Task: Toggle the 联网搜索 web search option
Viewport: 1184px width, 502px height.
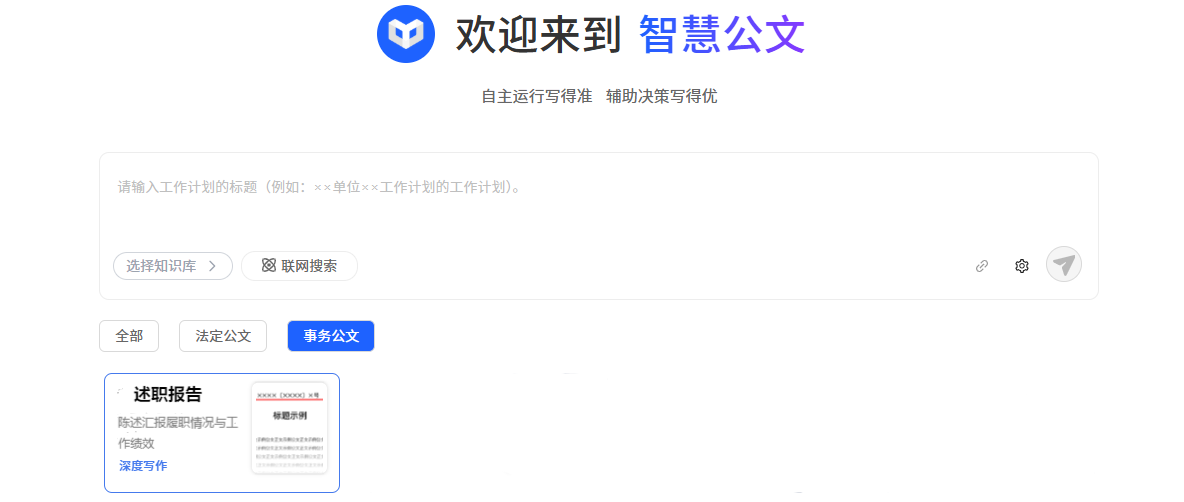Action: point(299,266)
